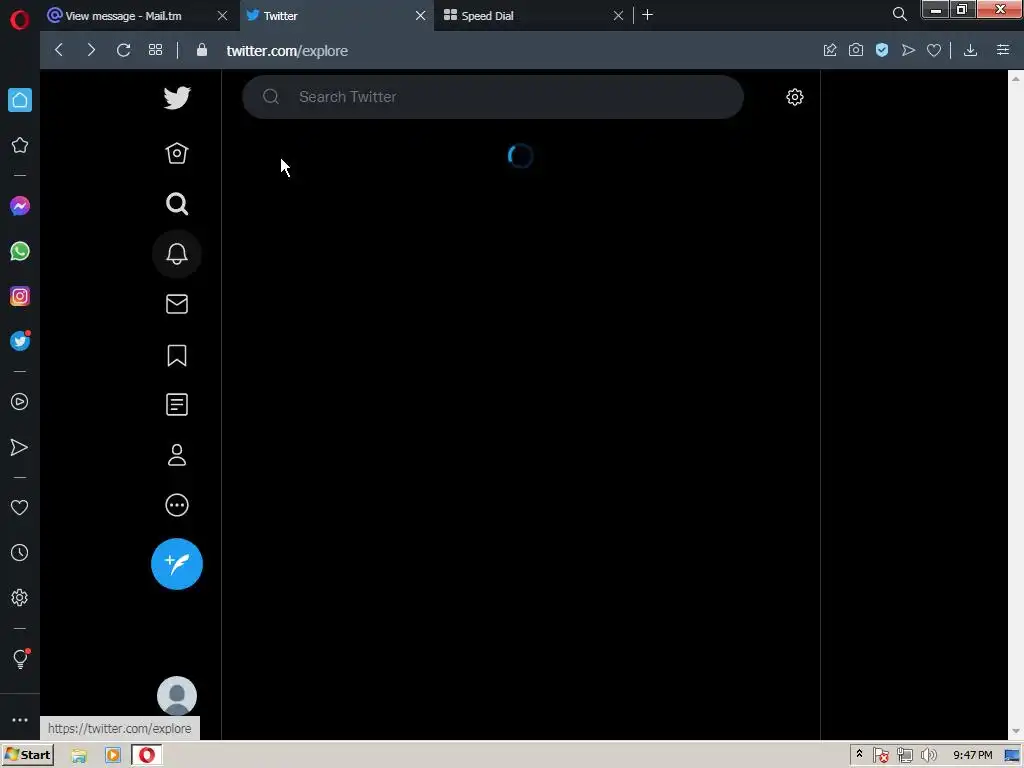Image resolution: width=1024 pixels, height=768 pixels.
Task: Open sidebar heart Pinboards icon
Action: [20, 507]
